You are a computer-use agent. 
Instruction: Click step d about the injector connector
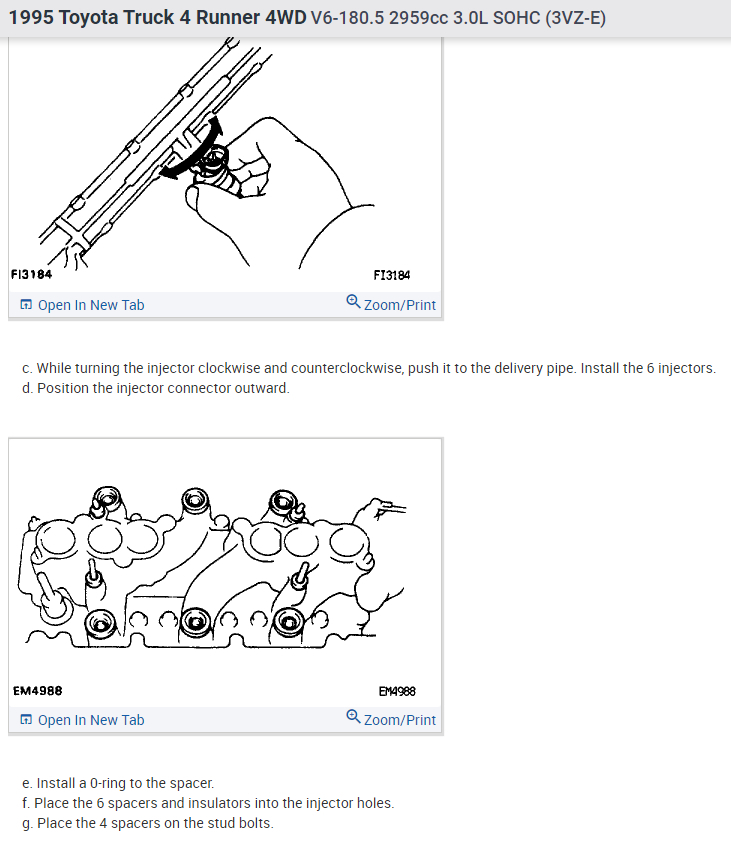click(x=156, y=388)
